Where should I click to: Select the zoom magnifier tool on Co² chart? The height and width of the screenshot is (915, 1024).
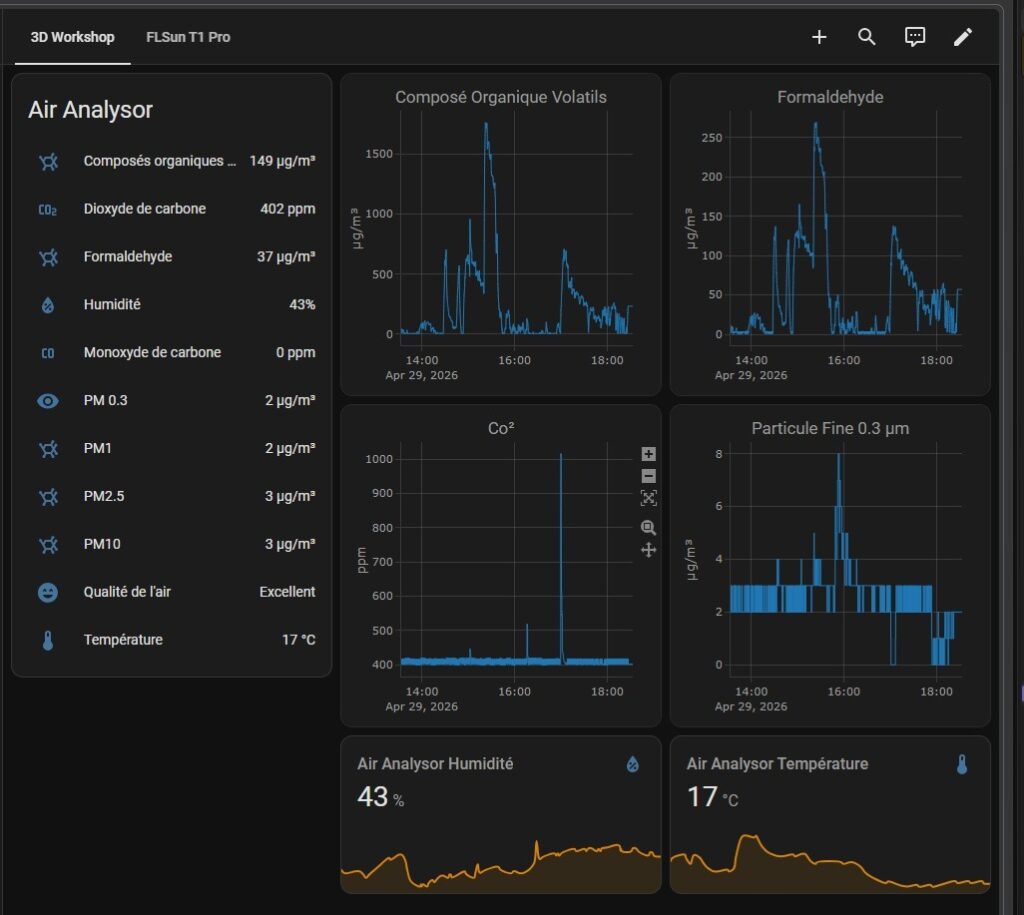click(x=648, y=528)
